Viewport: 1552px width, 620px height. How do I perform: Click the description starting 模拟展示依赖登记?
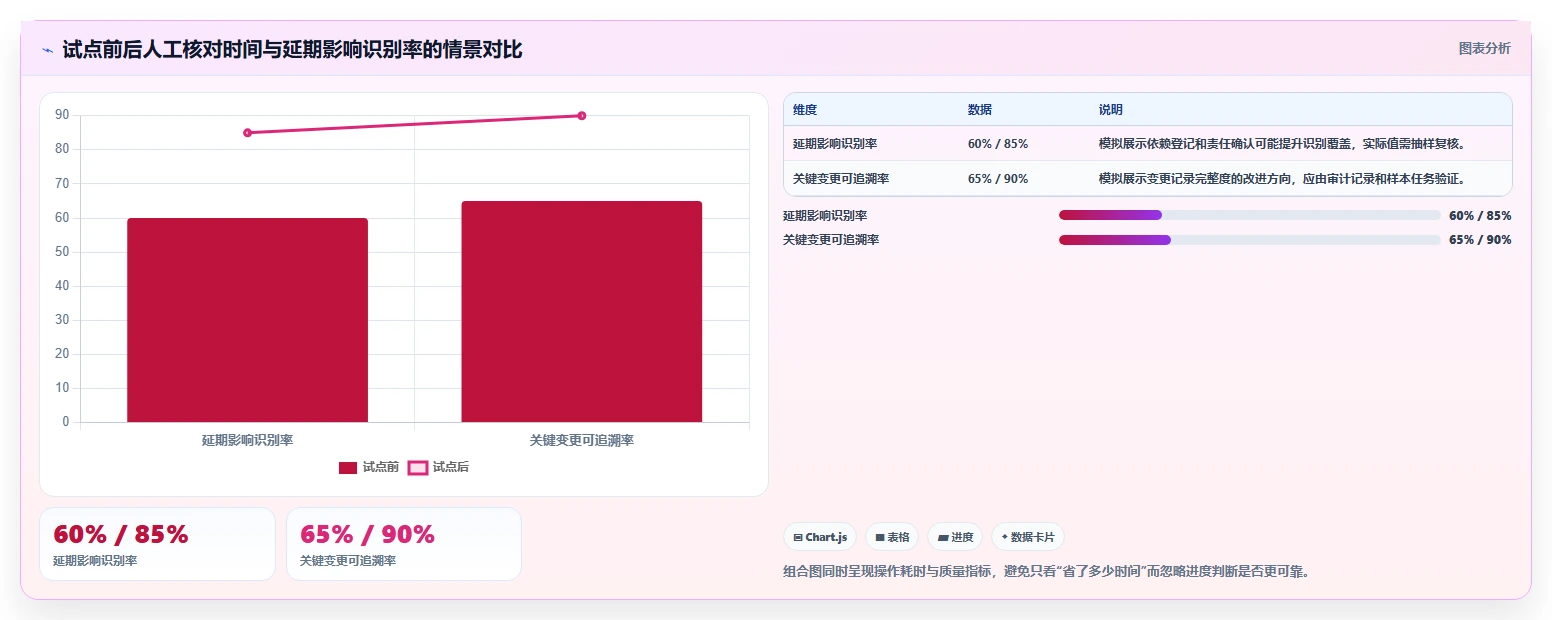tap(1282, 144)
